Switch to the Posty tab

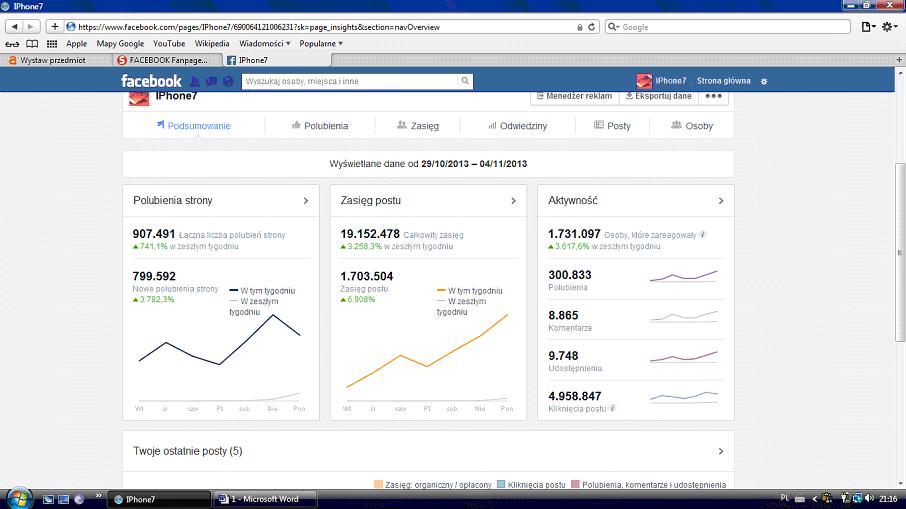pyautogui.click(x=612, y=125)
